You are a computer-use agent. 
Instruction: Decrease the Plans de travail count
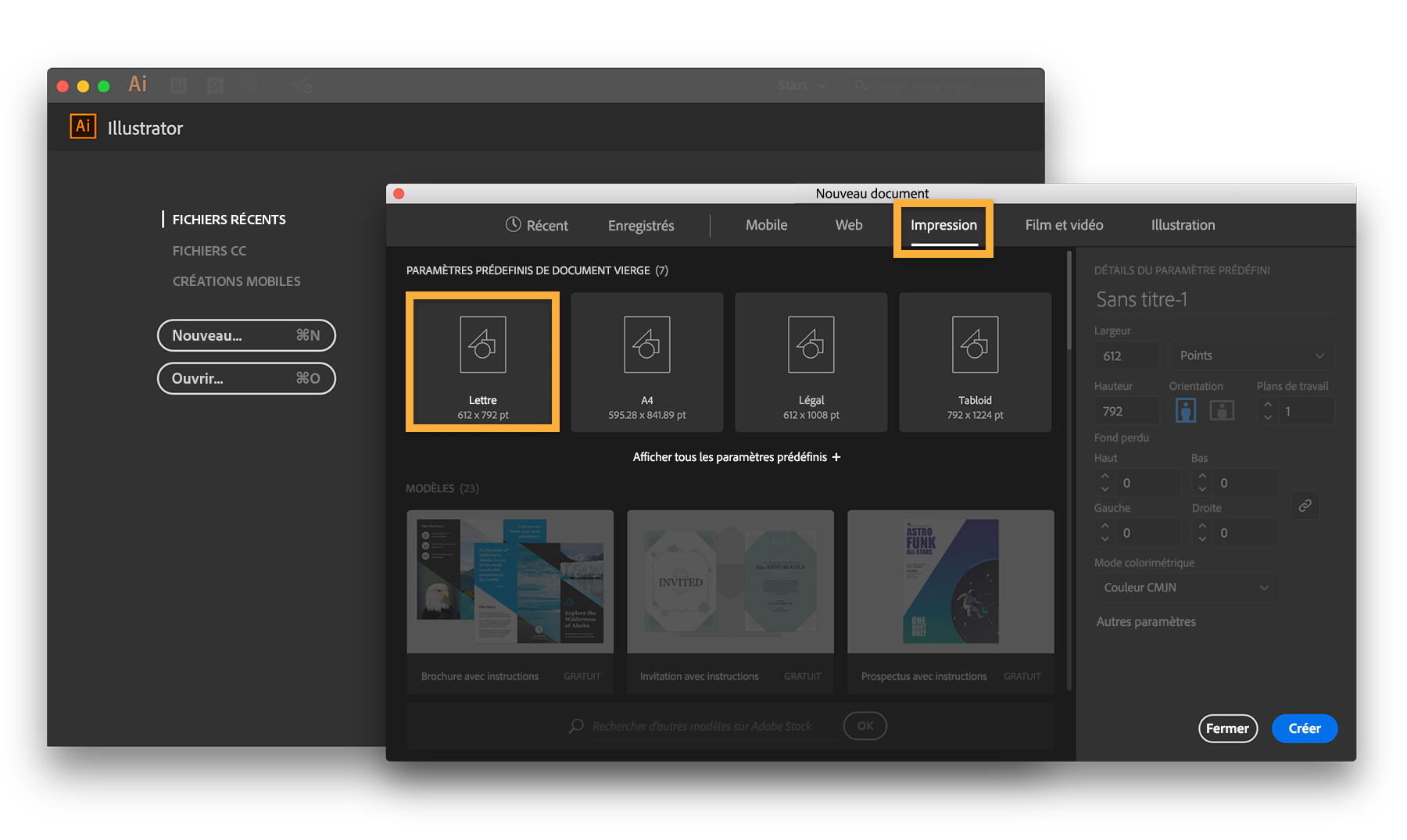tap(1268, 417)
